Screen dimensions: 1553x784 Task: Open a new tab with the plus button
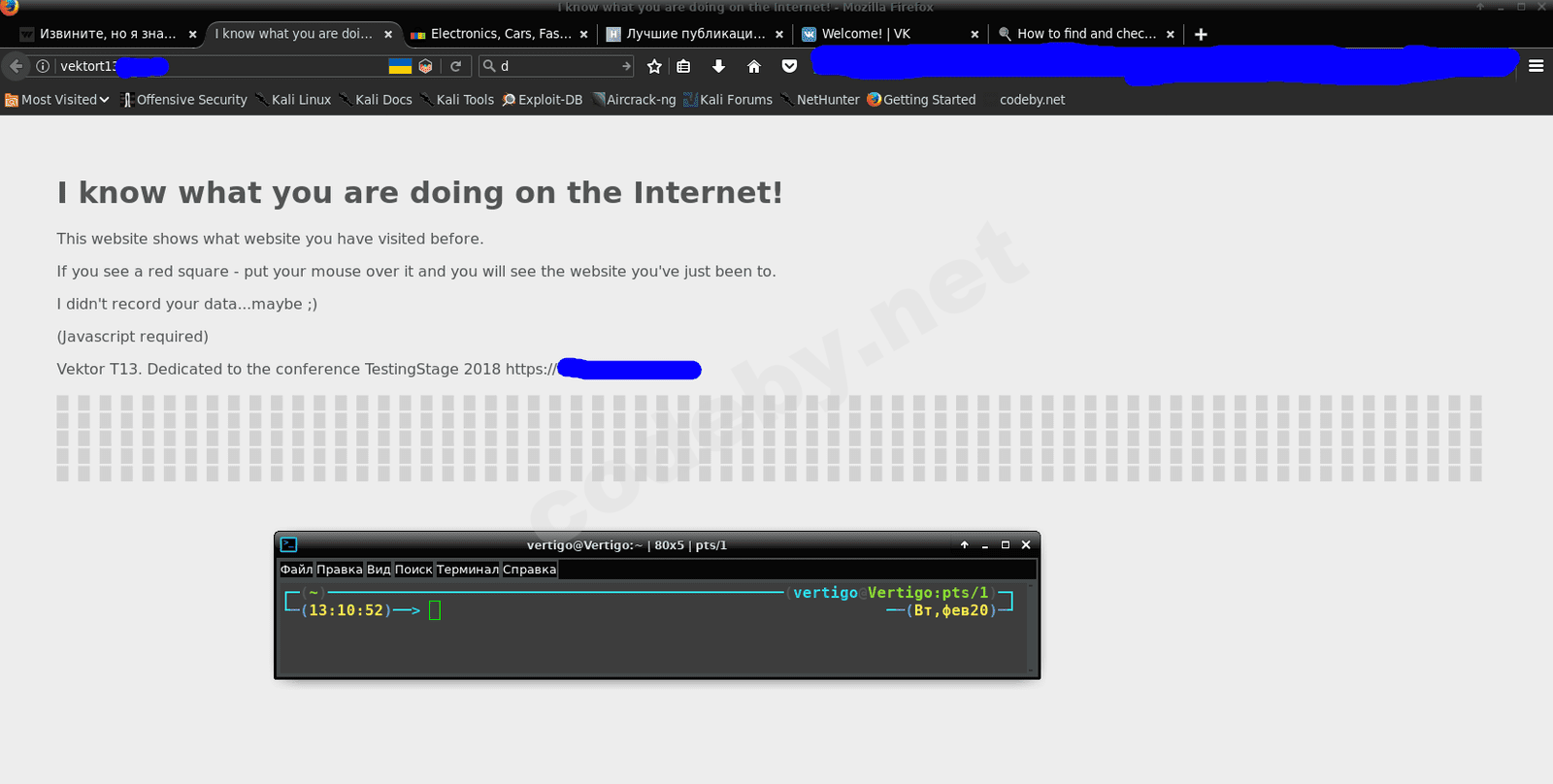click(x=1201, y=34)
